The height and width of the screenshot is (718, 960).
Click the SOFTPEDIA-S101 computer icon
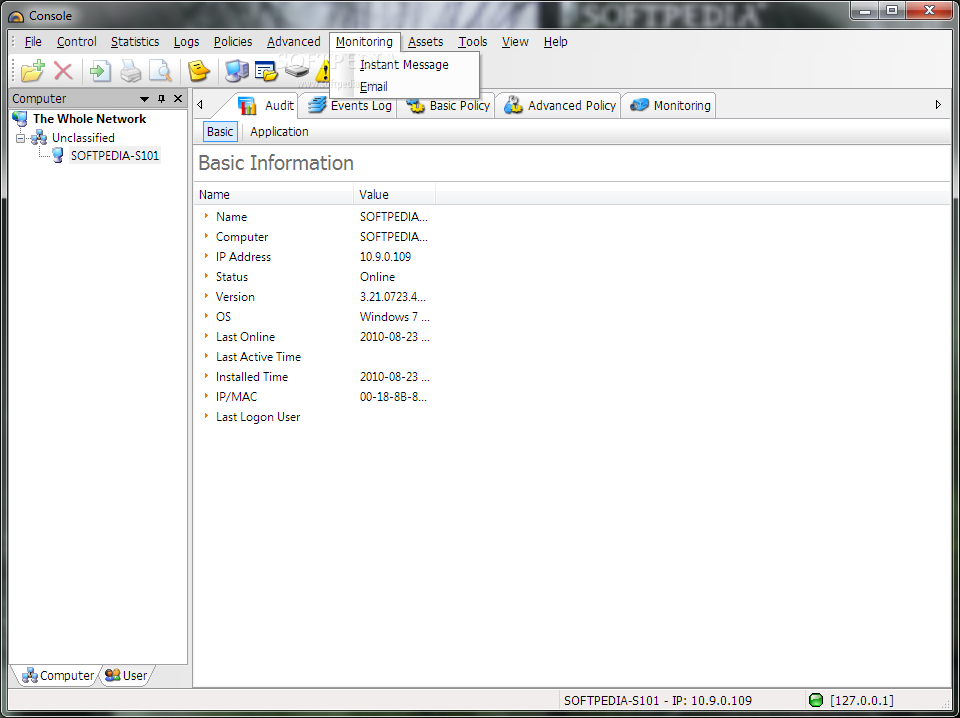[58, 155]
